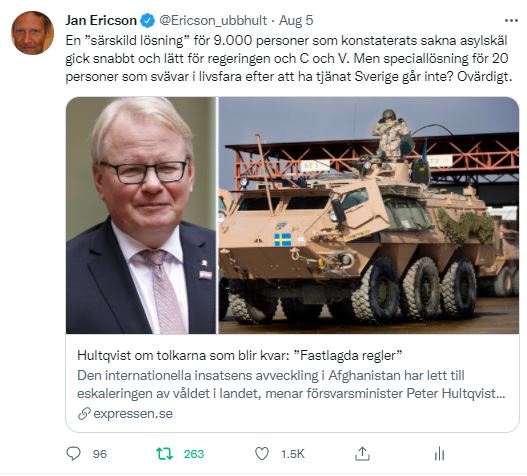This screenshot has height=476, width=527.
Task: Open the three-dot more options menu
Action: coord(511,21)
